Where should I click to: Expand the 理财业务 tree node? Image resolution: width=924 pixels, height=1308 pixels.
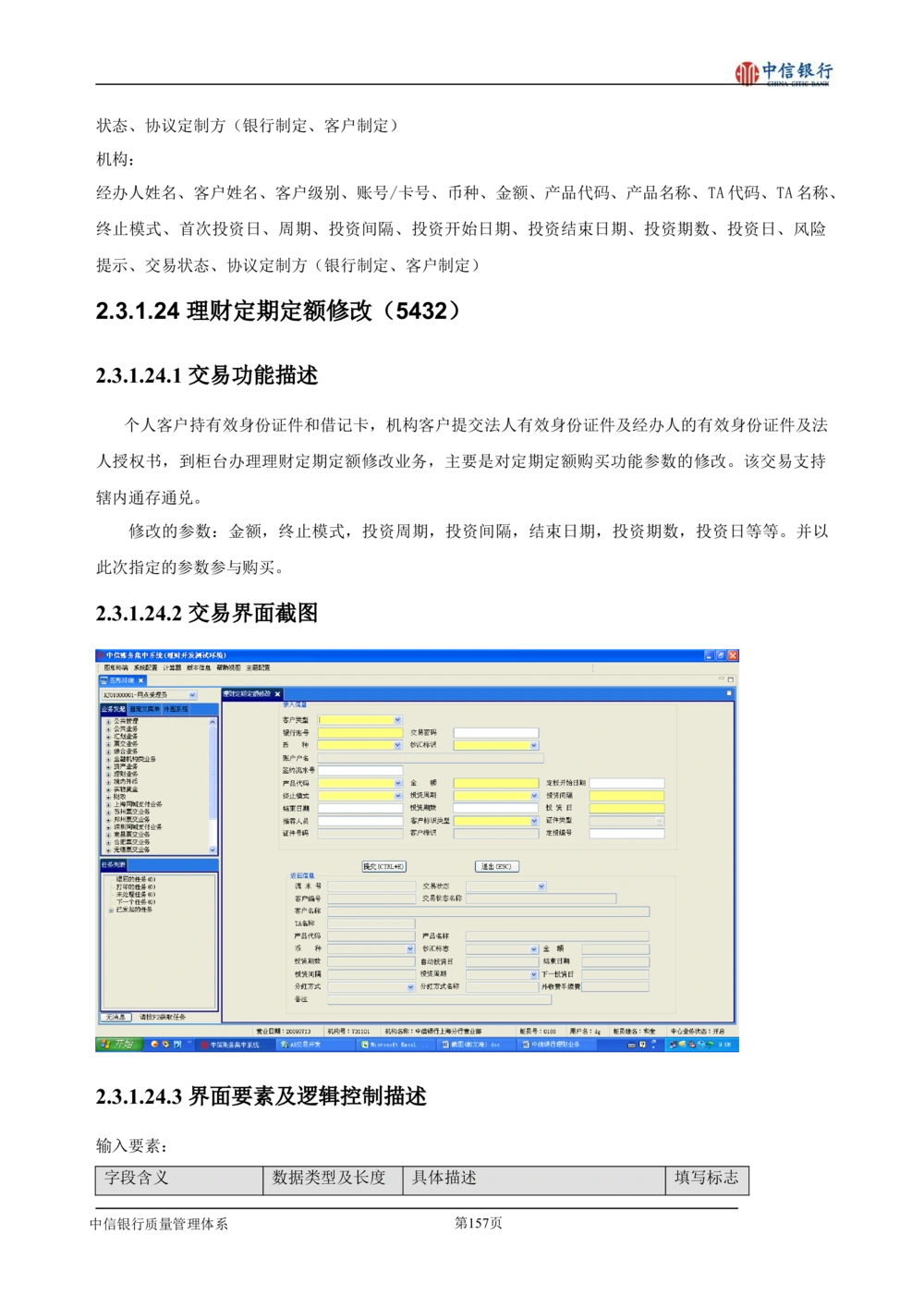[x=108, y=775]
